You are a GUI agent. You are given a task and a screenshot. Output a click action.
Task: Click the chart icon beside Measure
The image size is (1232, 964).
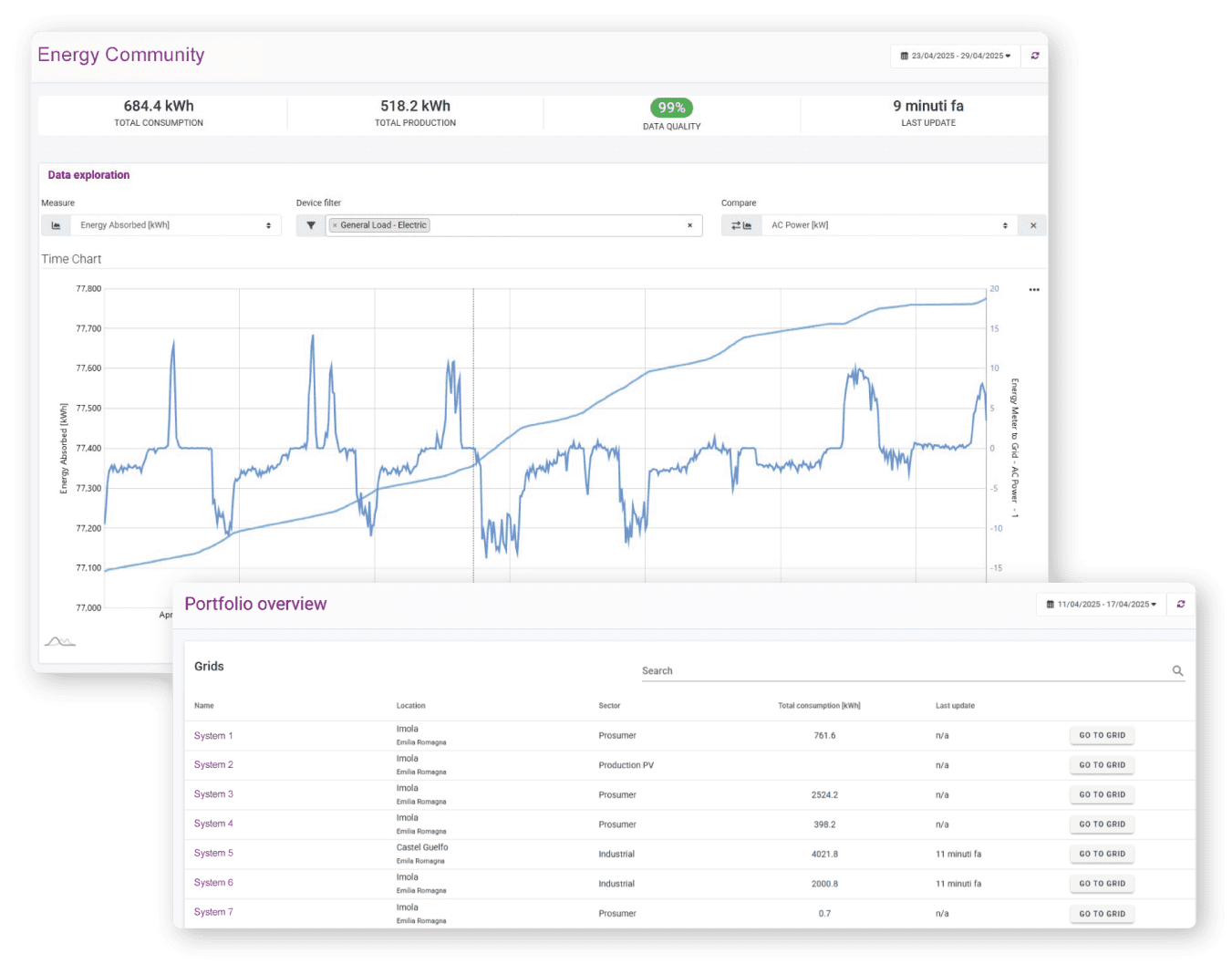[x=56, y=225]
